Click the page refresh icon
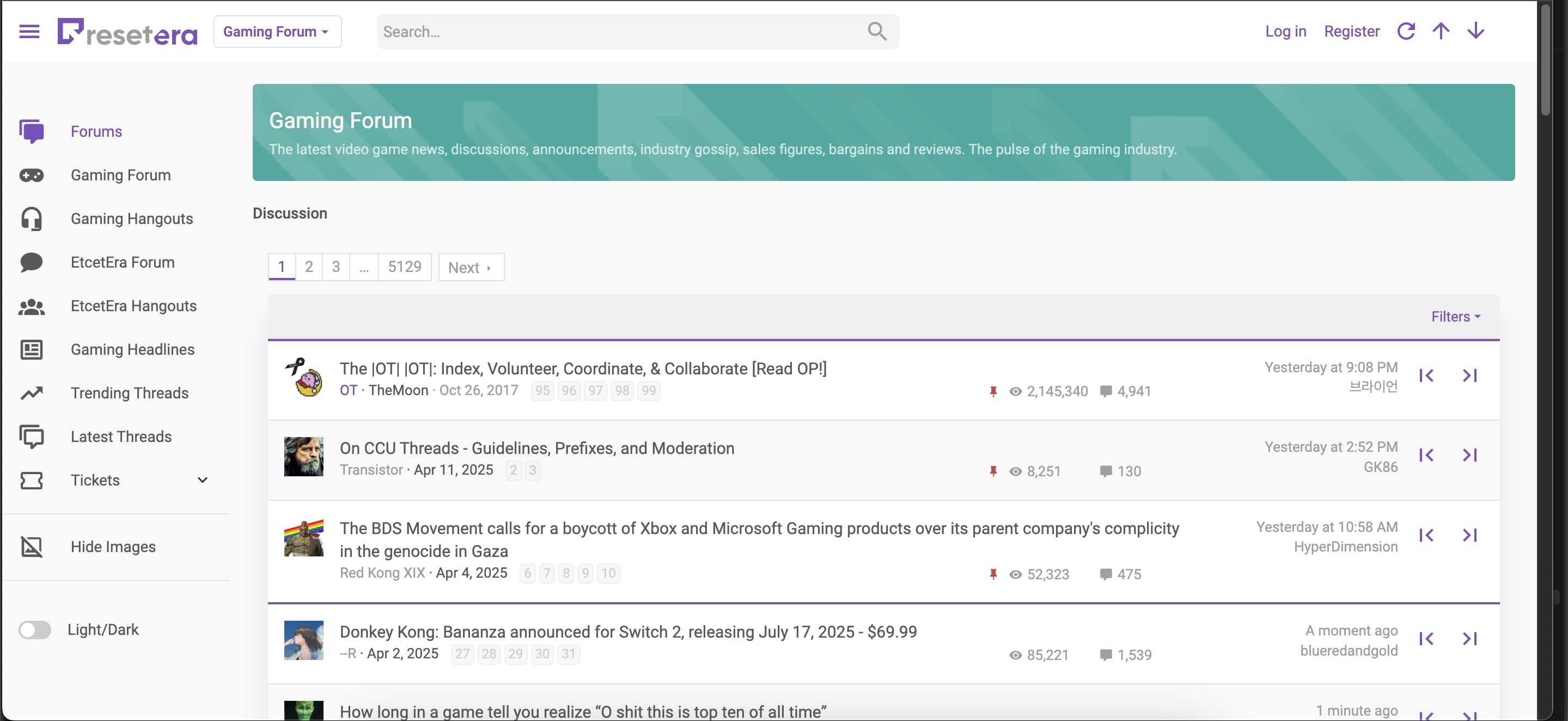Screen dimensions: 1568x721 point(1406,31)
